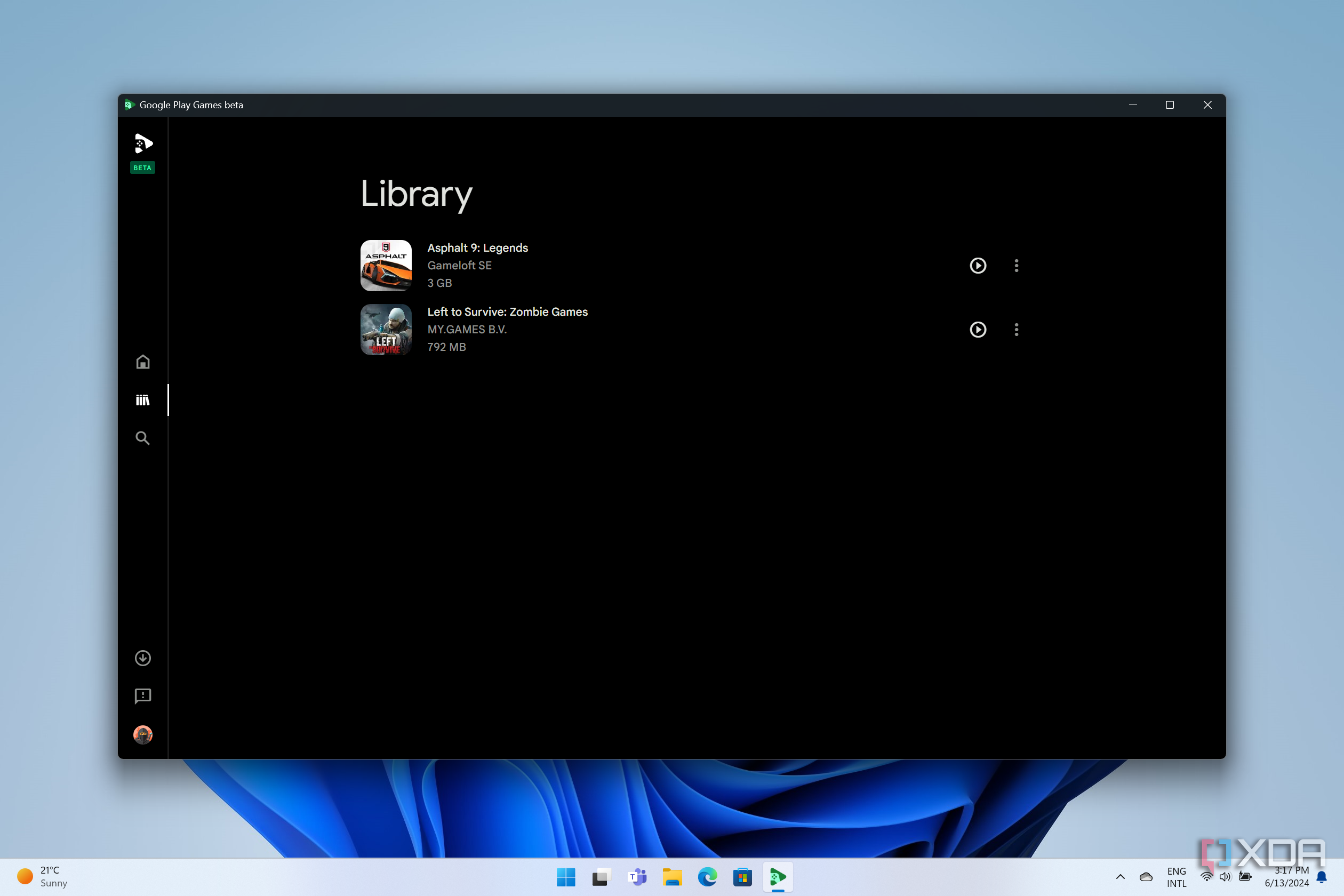Play Left to Survive: Zombie Games

(978, 330)
